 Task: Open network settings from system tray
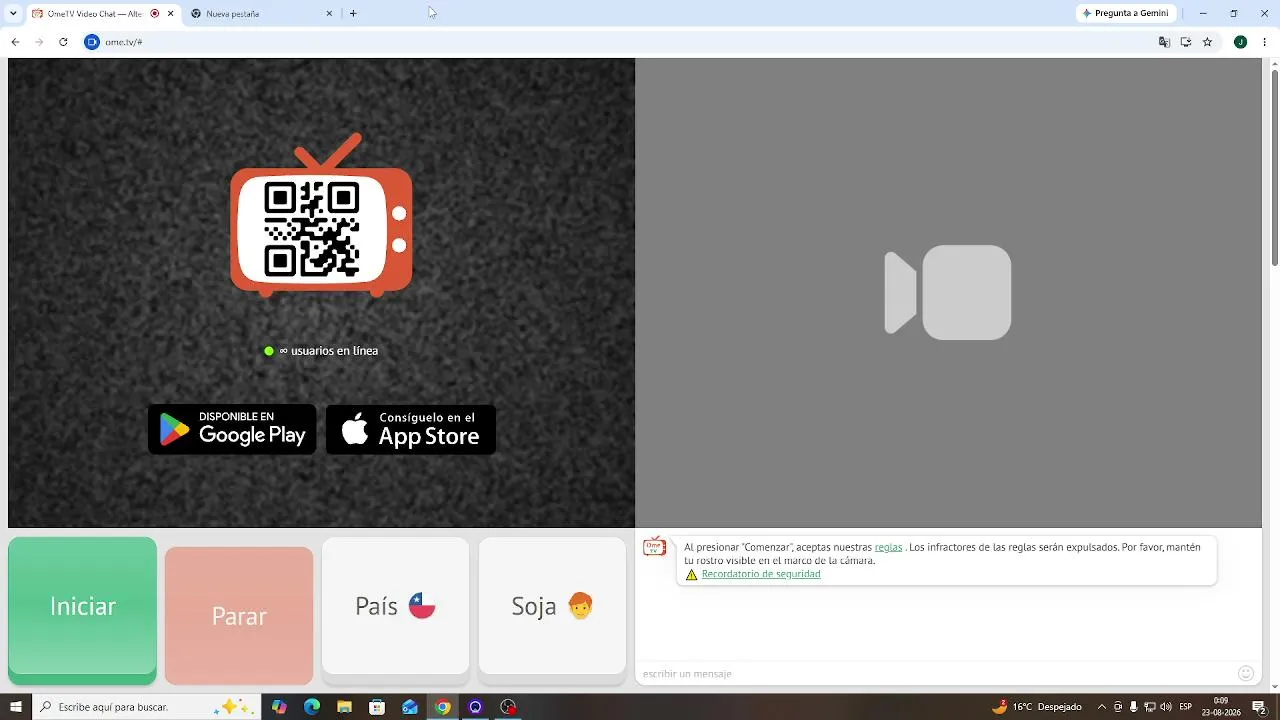(1150, 707)
